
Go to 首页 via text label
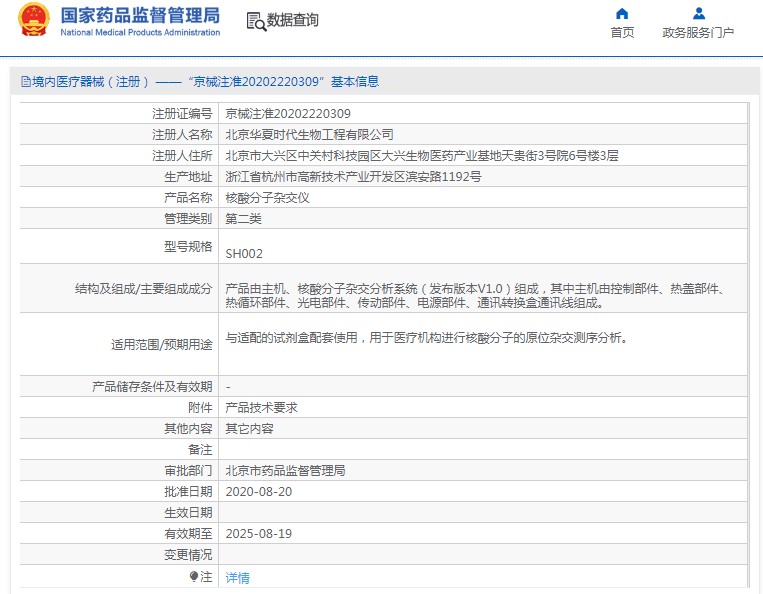tap(622, 32)
